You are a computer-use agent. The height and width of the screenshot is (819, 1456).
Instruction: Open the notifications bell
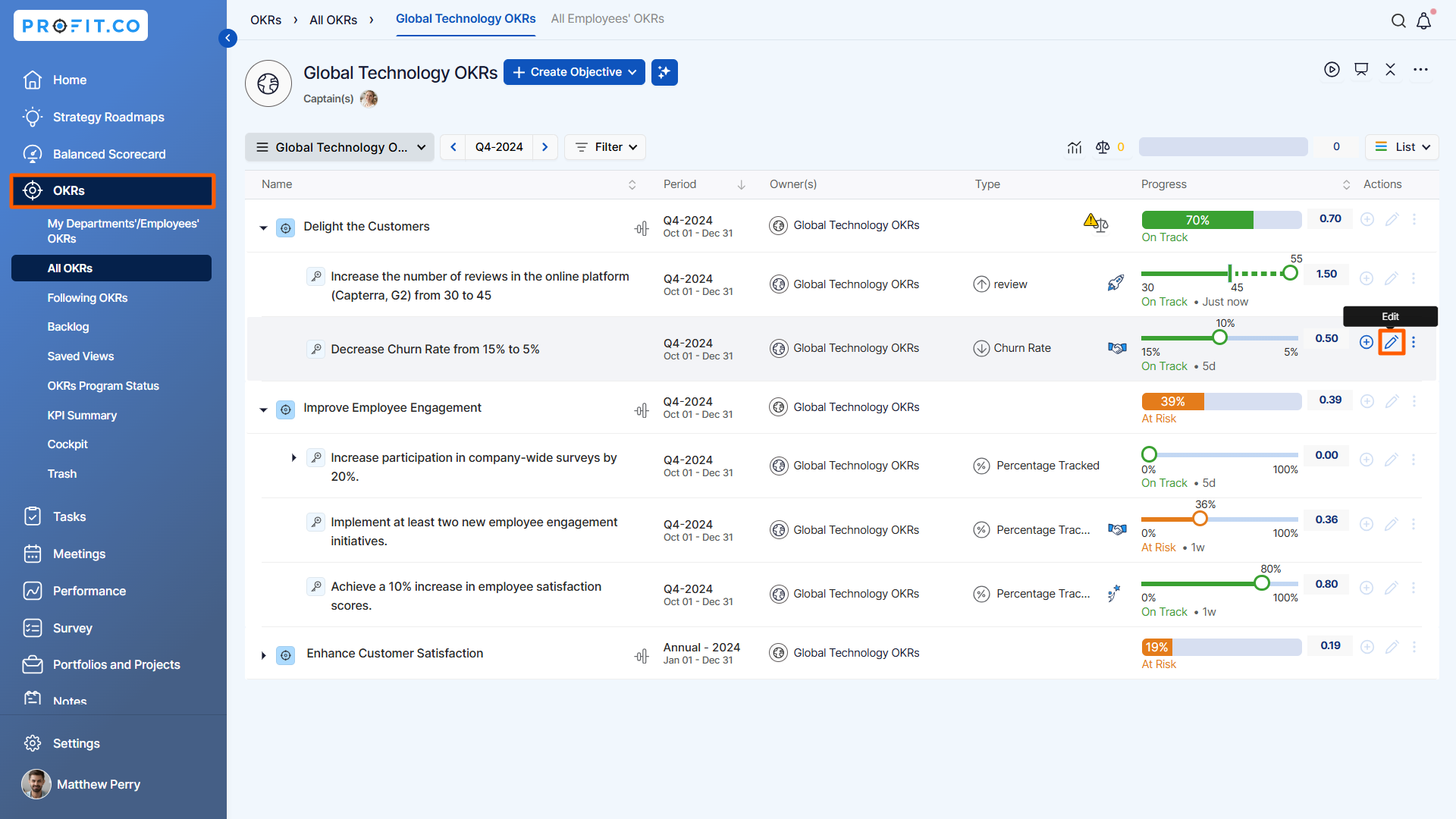tap(1424, 21)
